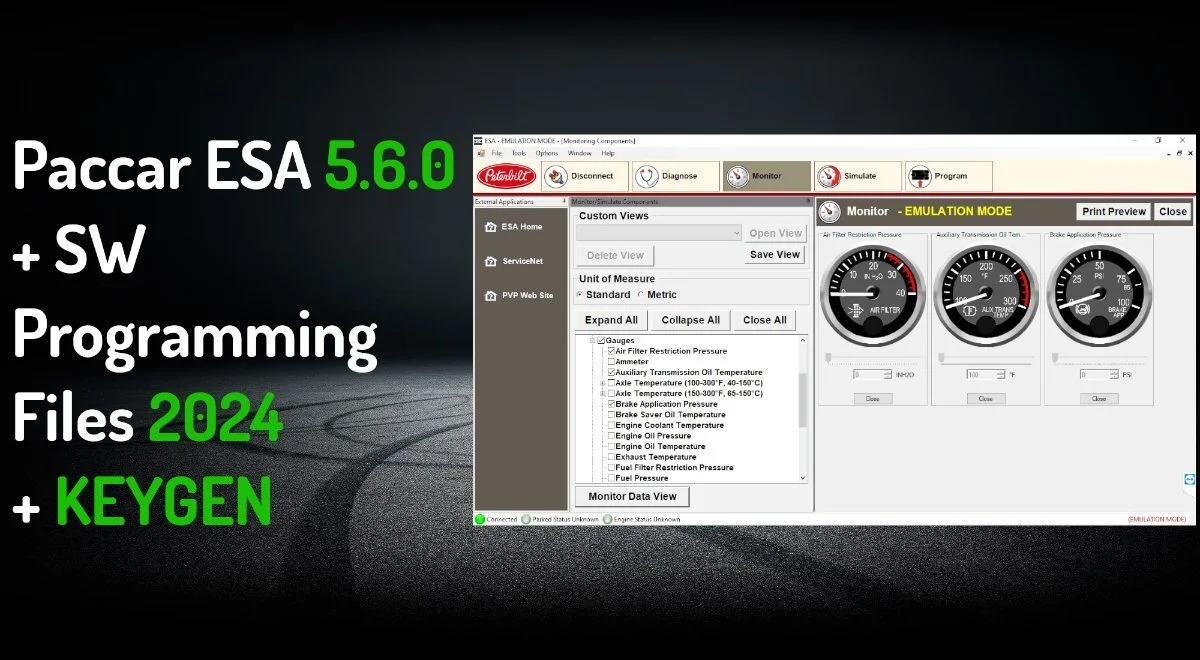
Task: Uncheck Air Filter Restriction Pressure
Action: [611, 351]
